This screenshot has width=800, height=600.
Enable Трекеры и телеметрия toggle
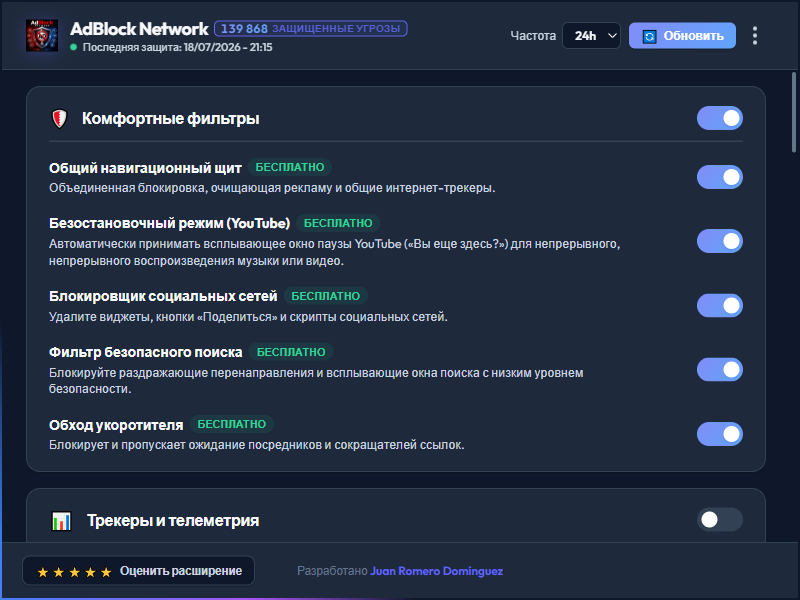719,519
